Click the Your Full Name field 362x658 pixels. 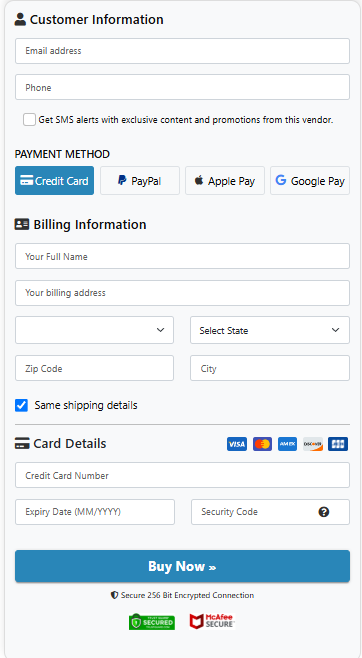pyautogui.click(x=182, y=256)
